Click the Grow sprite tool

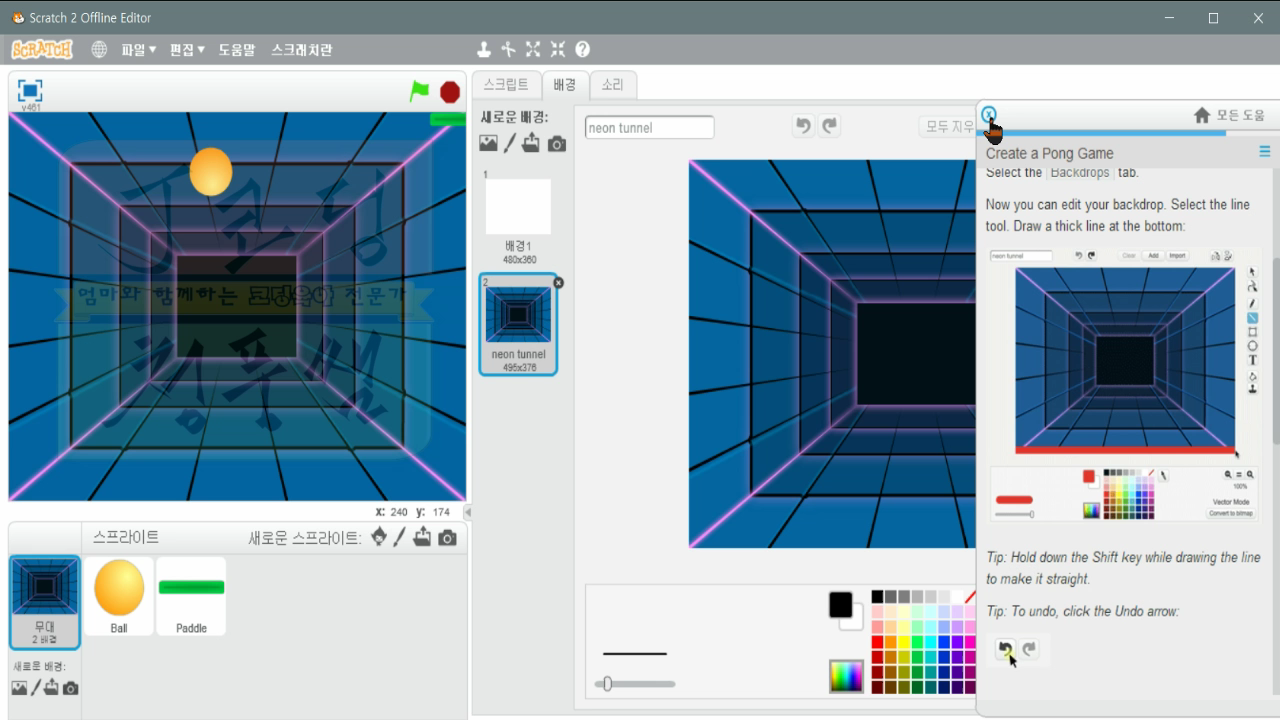533,48
